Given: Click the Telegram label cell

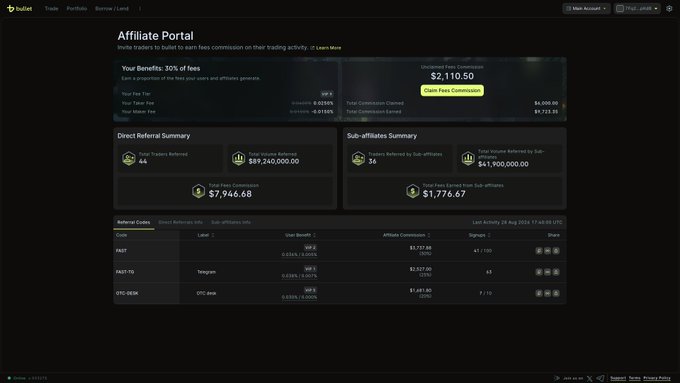Looking at the screenshot, I should [x=206, y=272].
